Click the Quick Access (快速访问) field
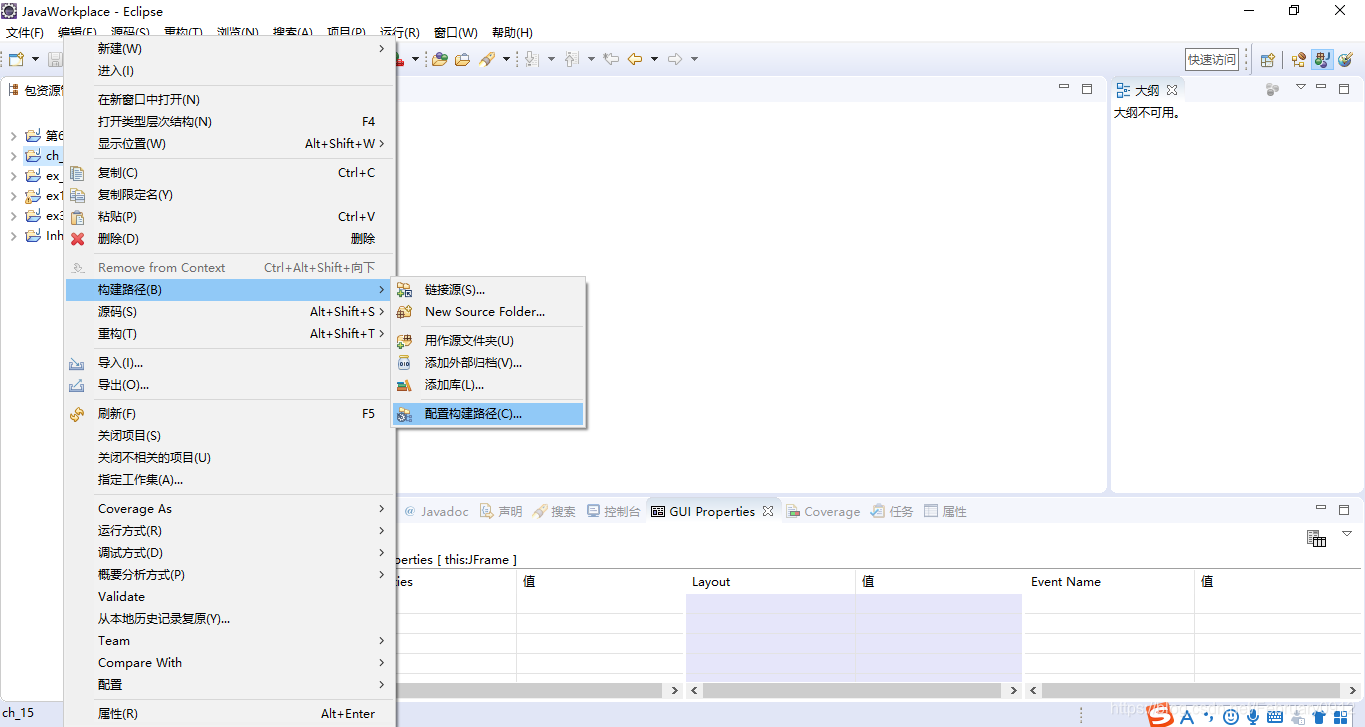The width and height of the screenshot is (1365, 727). [1212, 60]
